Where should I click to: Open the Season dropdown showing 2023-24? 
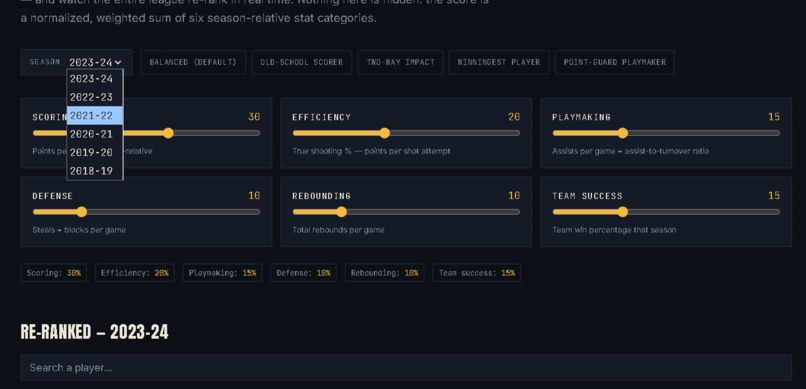[x=95, y=62]
